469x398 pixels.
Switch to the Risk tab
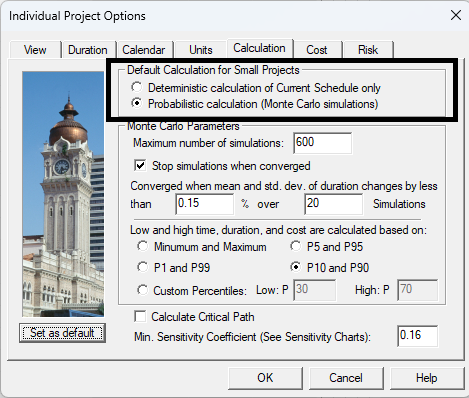368,50
